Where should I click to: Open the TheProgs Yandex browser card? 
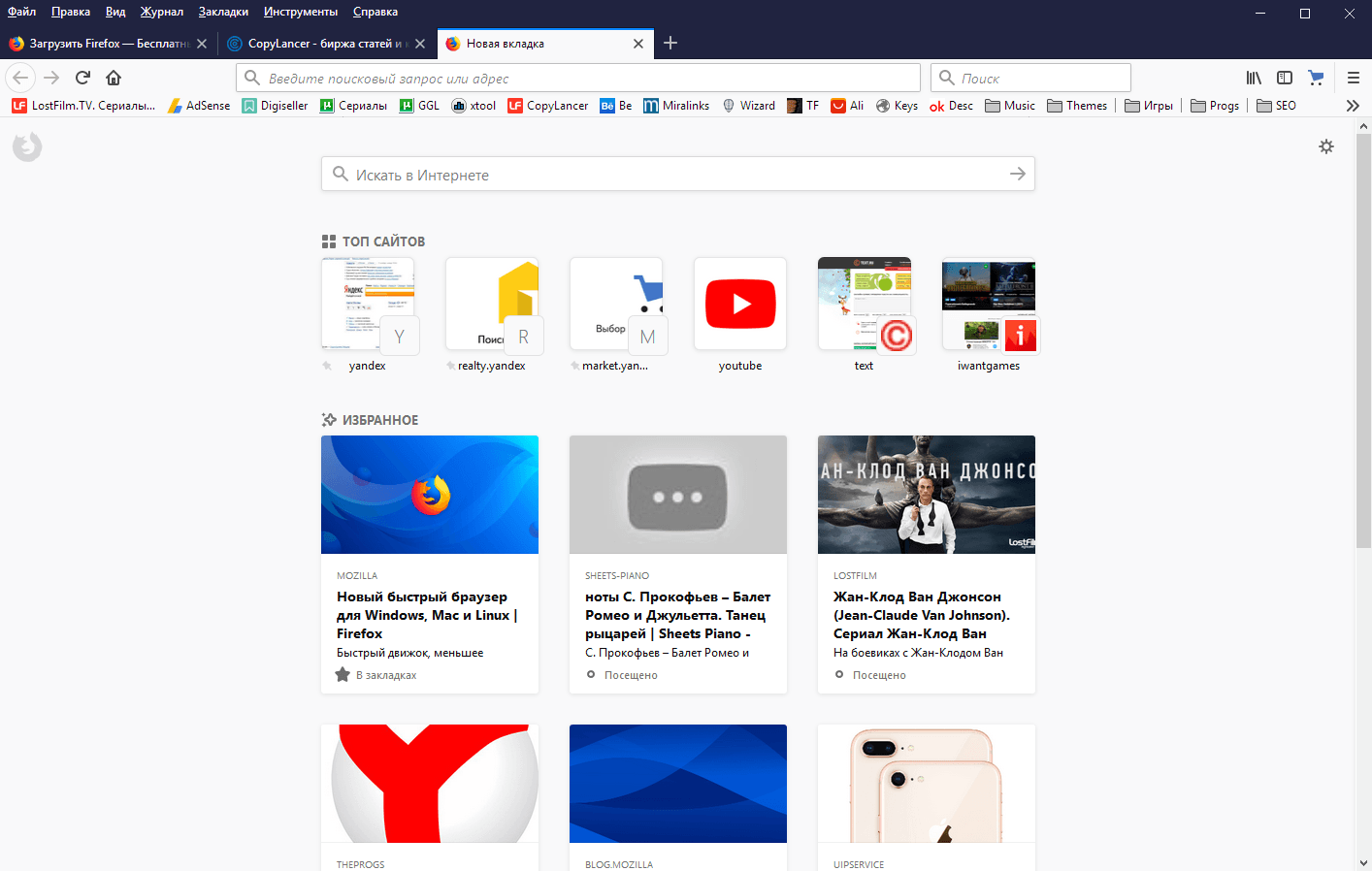[x=430, y=797]
